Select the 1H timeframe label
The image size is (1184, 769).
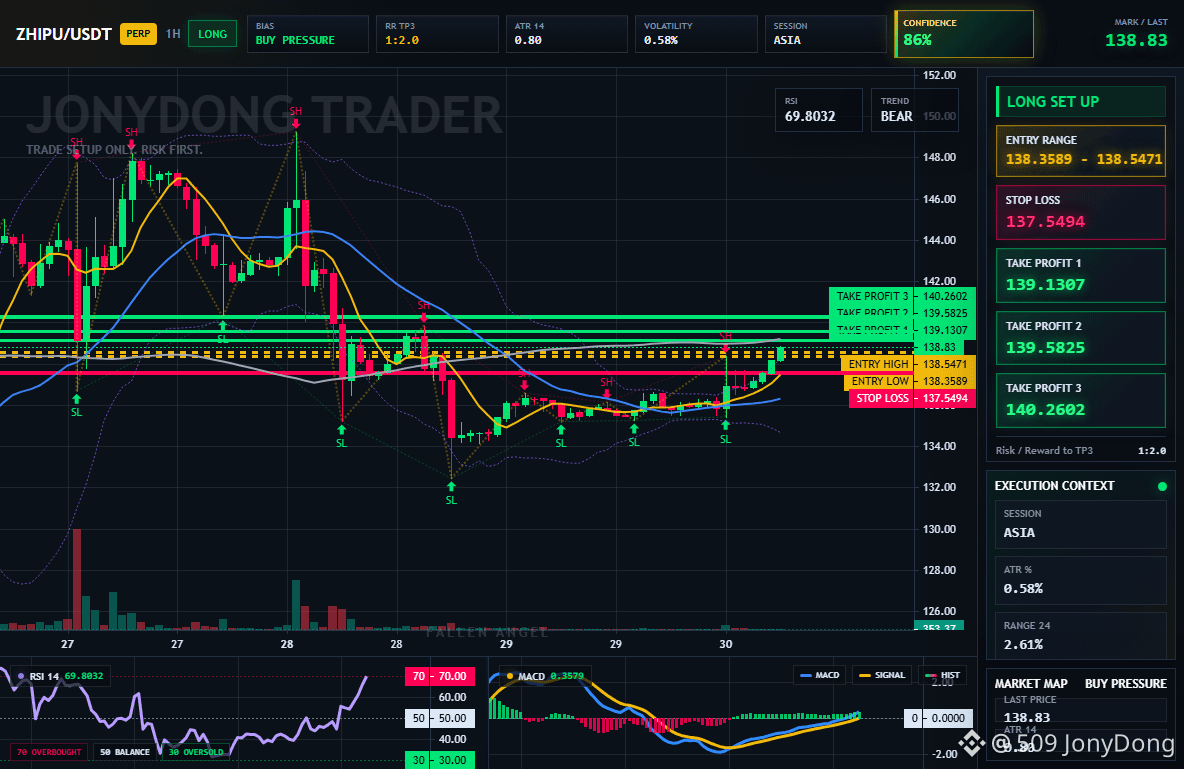click(x=173, y=34)
